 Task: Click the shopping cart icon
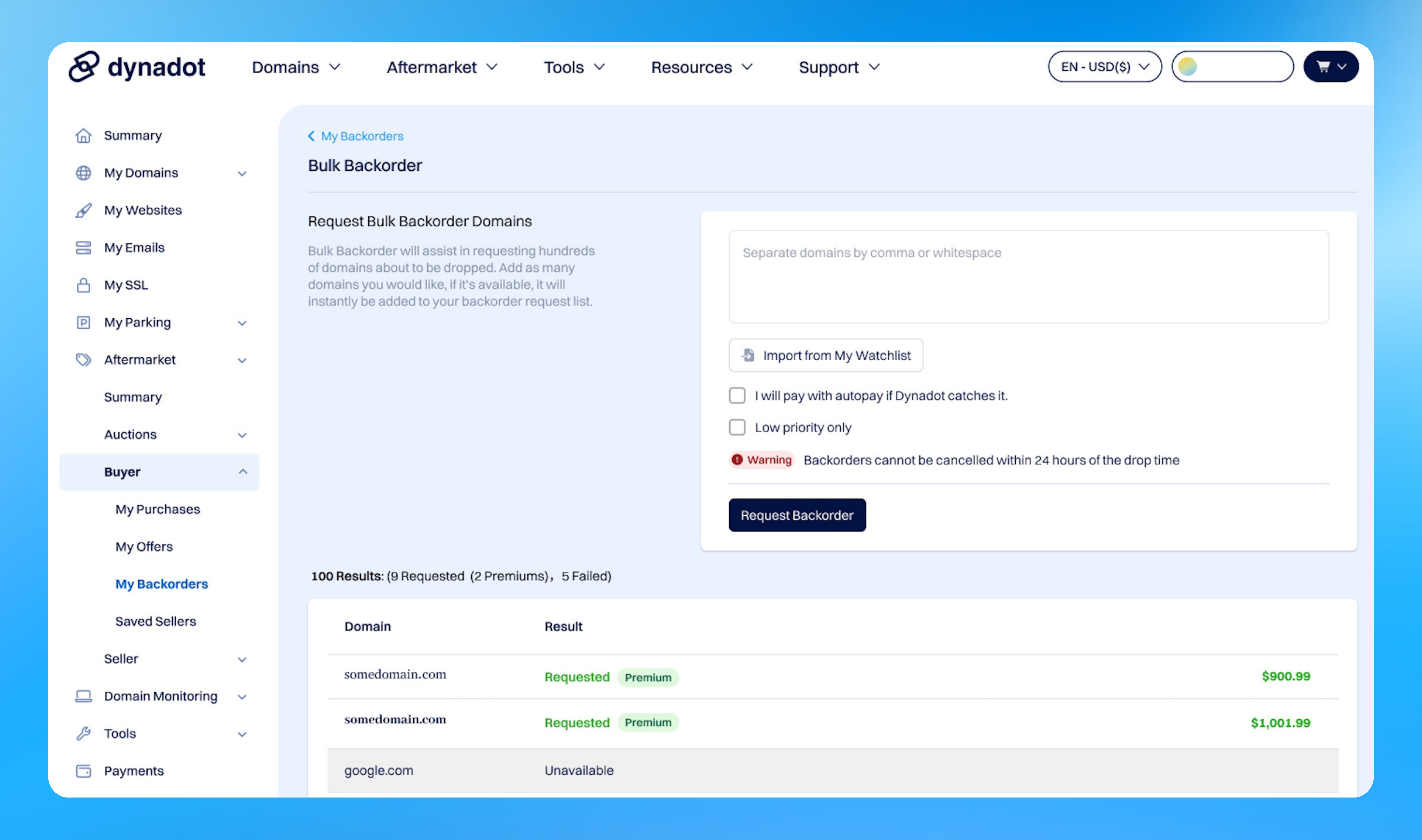(x=1323, y=67)
